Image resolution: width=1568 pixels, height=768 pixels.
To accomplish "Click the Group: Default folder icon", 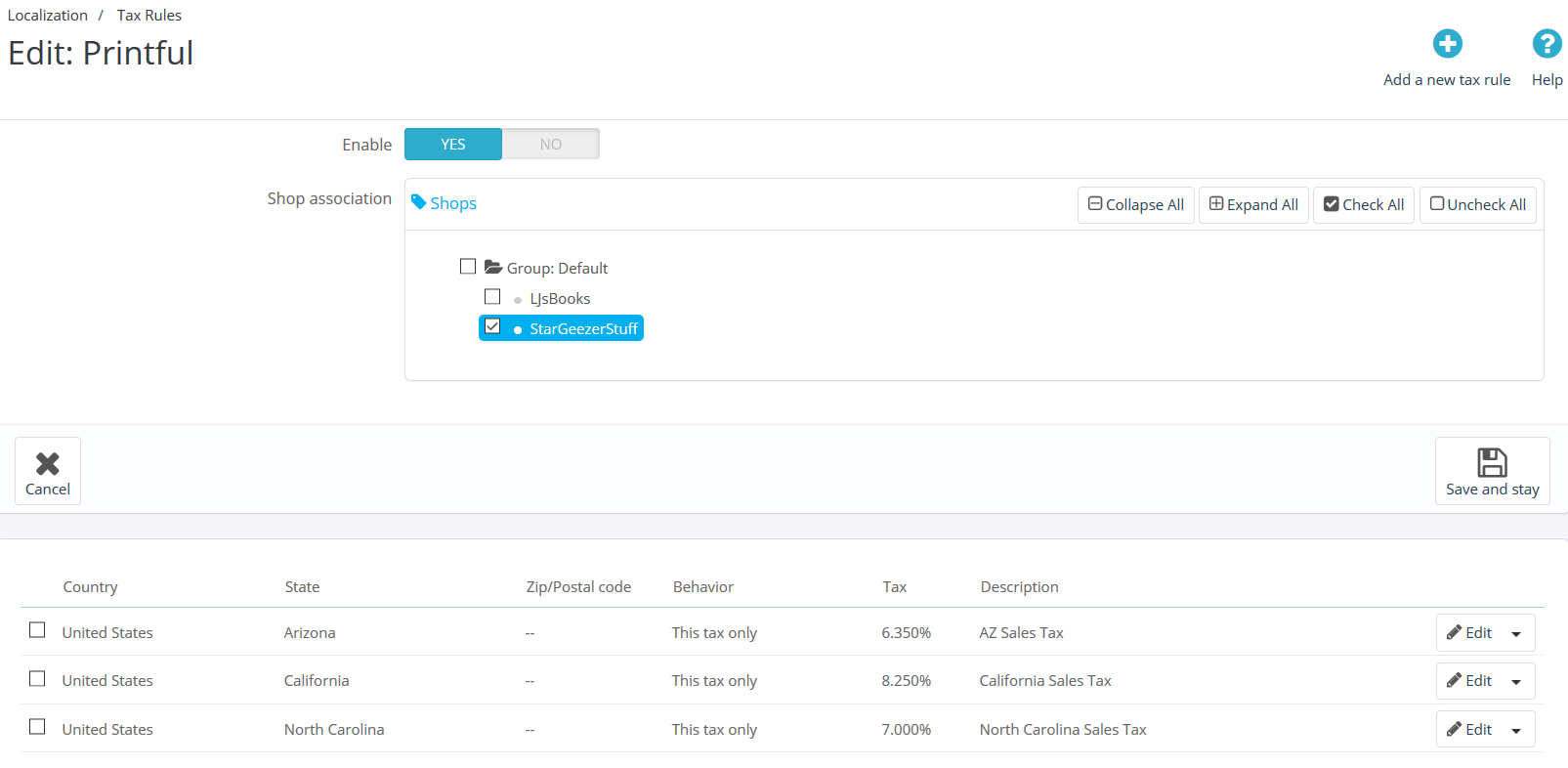I will pos(493,267).
